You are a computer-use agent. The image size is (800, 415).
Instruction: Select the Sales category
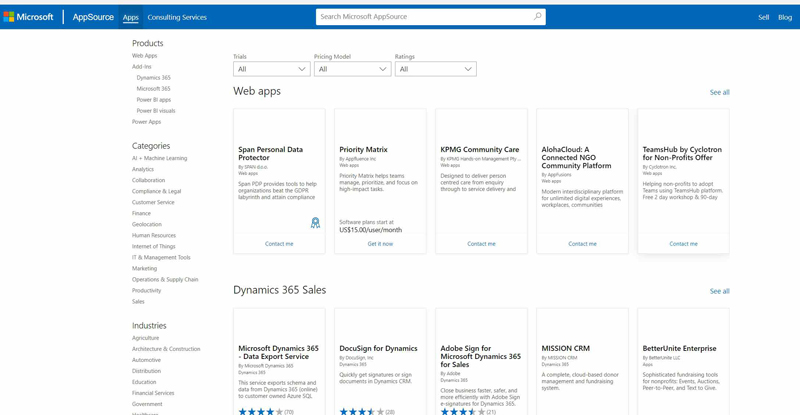coord(138,302)
